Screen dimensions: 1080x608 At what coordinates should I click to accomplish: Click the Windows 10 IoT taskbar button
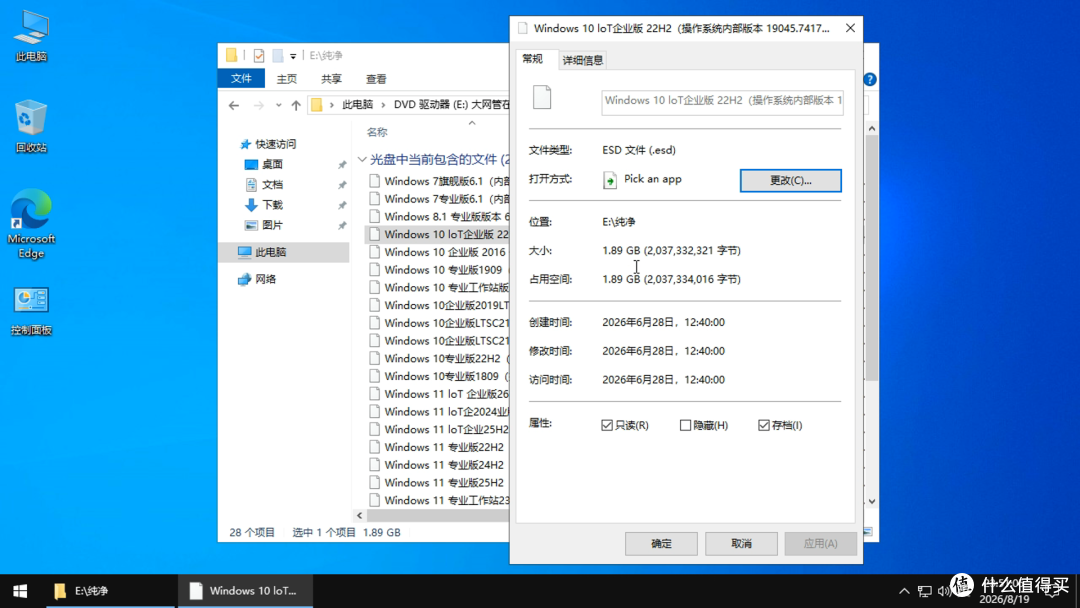click(246, 591)
